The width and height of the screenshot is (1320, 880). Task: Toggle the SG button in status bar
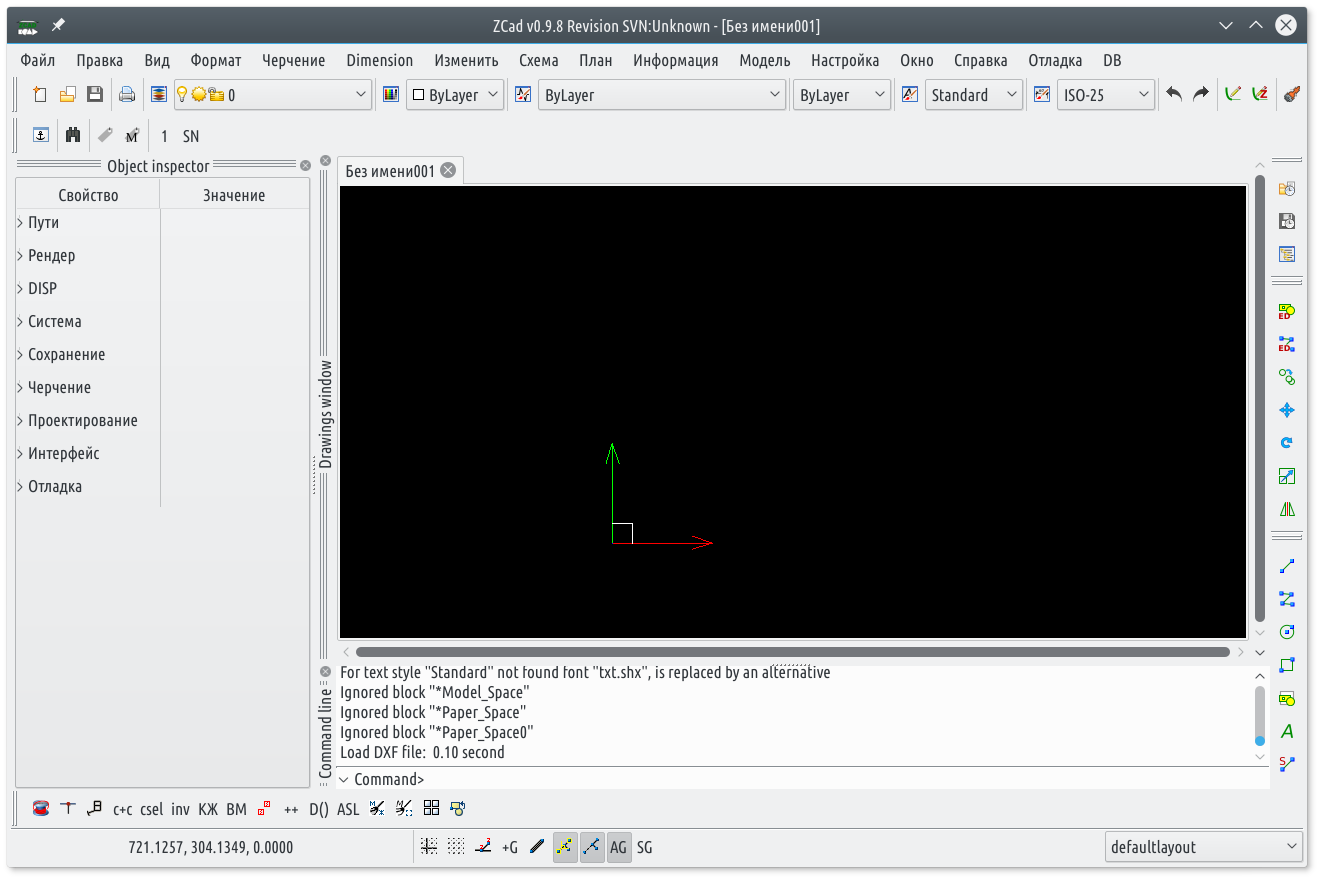tap(645, 847)
